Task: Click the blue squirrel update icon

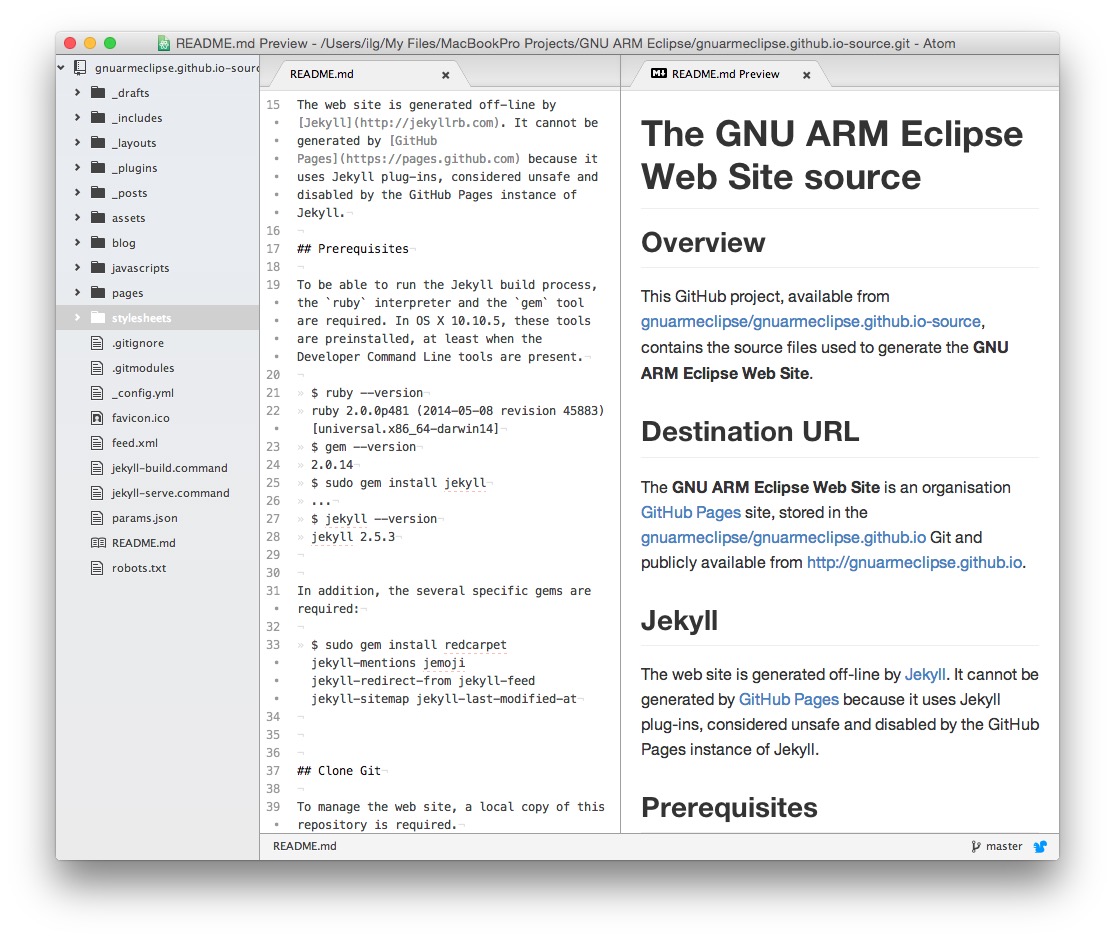Action: coord(1040,846)
